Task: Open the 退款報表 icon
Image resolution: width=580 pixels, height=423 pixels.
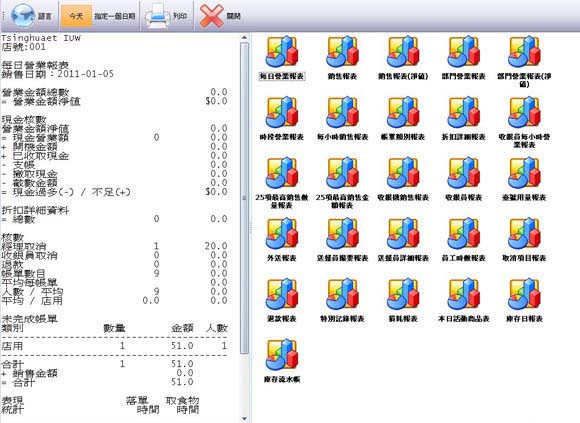Action: [281, 300]
